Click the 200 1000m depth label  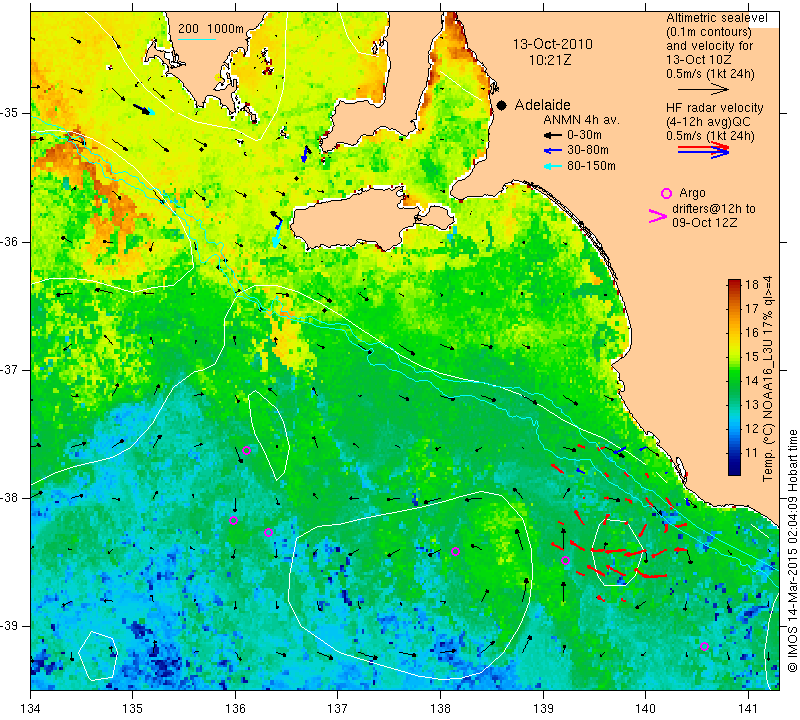tap(211, 29)
